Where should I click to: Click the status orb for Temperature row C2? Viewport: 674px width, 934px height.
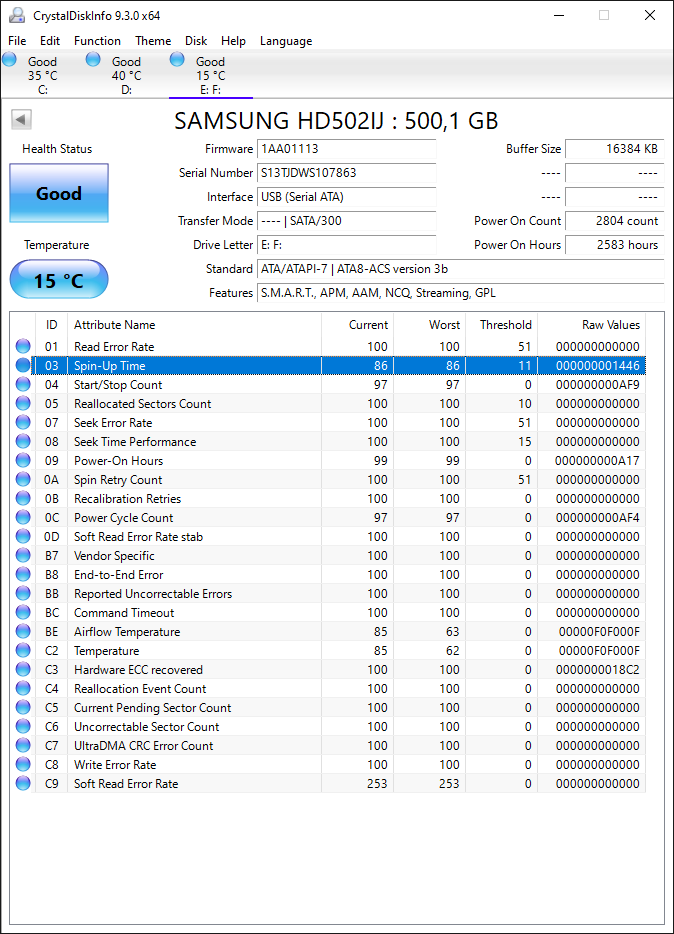point(23,650)
